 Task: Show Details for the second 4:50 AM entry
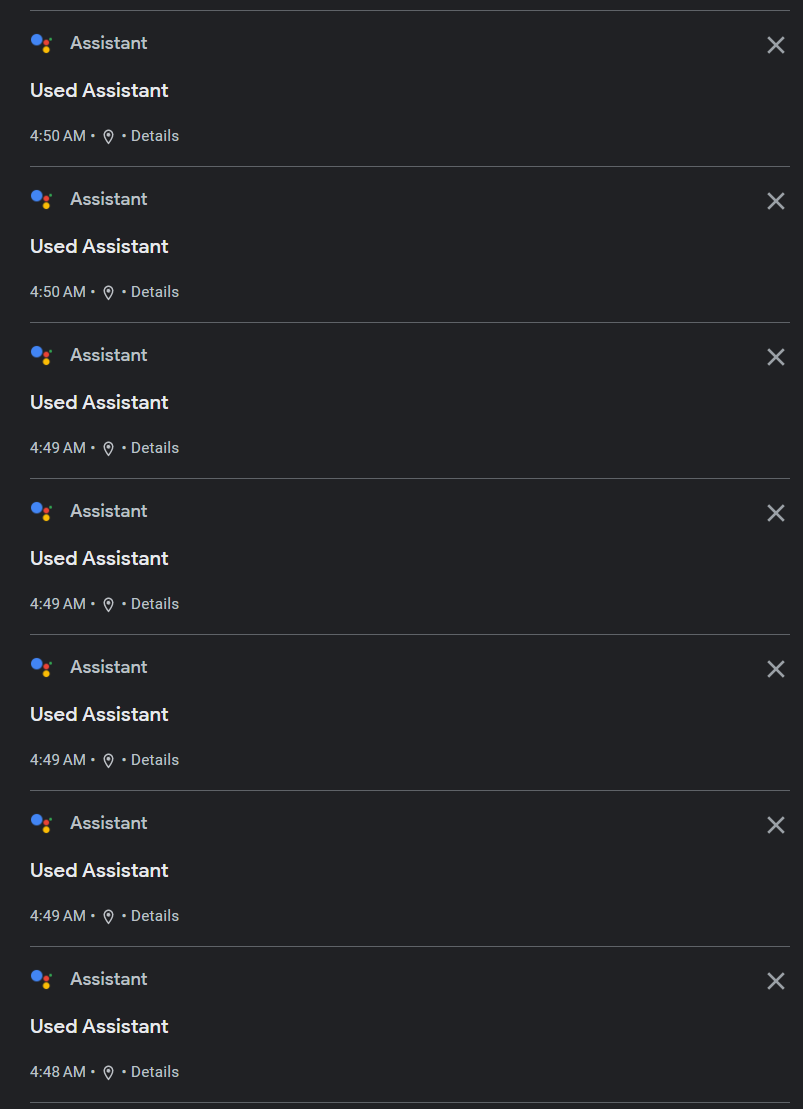[x=155, y=292]
